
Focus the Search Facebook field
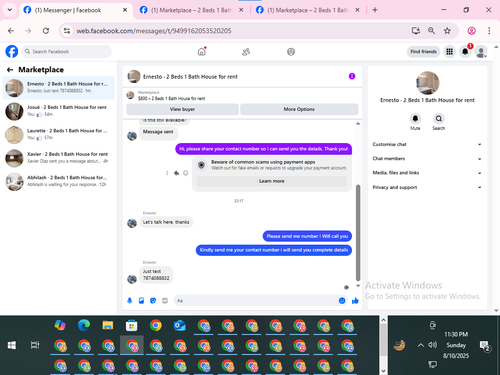click(x=67, y=52)
